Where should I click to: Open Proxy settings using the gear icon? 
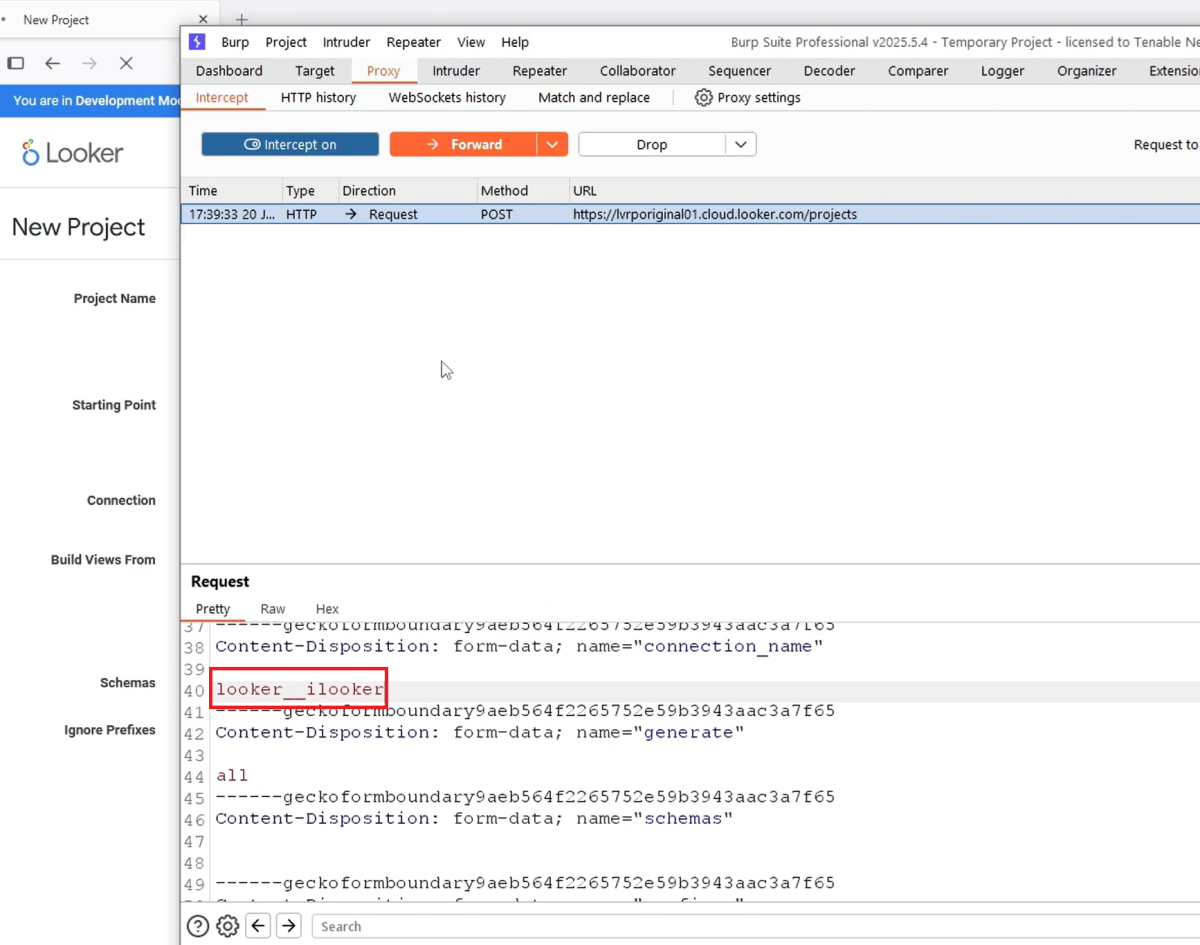point(701,97)
